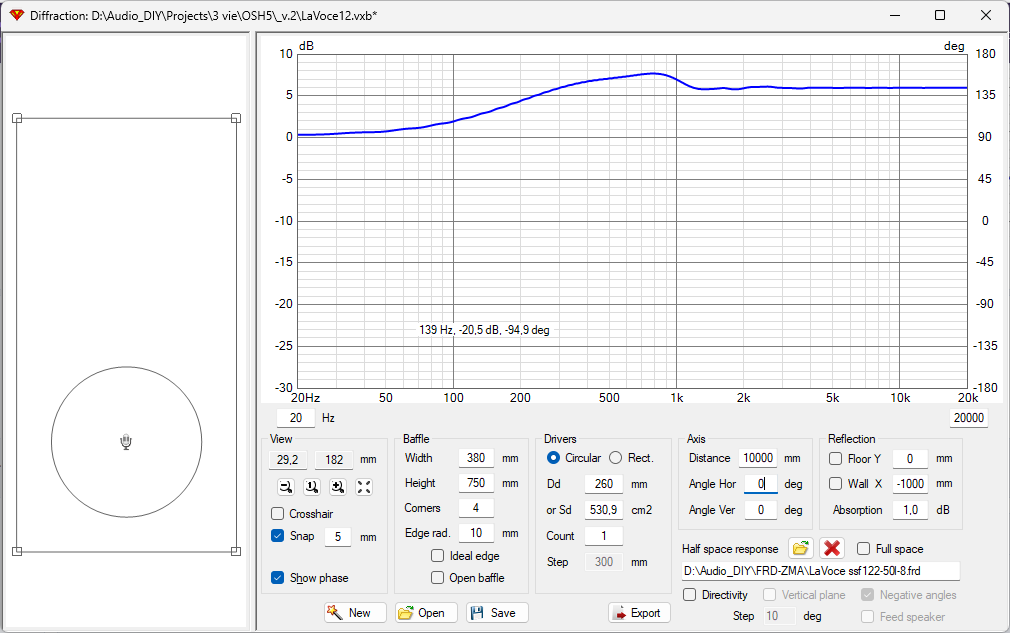
Task: Enable the Crosshair checkbox
Action: [278, 514]
